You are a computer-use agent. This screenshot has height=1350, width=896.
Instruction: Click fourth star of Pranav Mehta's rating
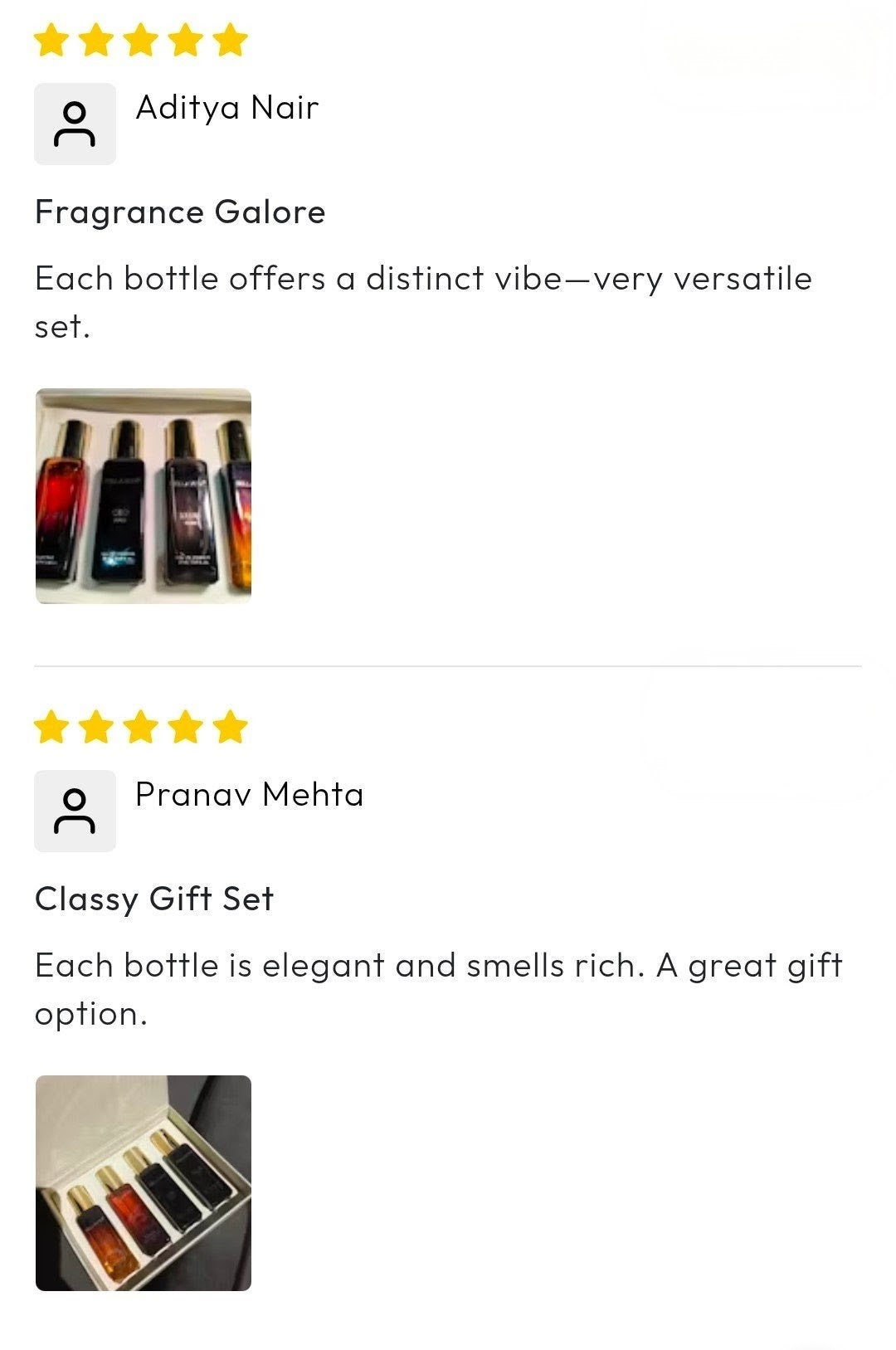pyautogui.click(x=186, y=727)
